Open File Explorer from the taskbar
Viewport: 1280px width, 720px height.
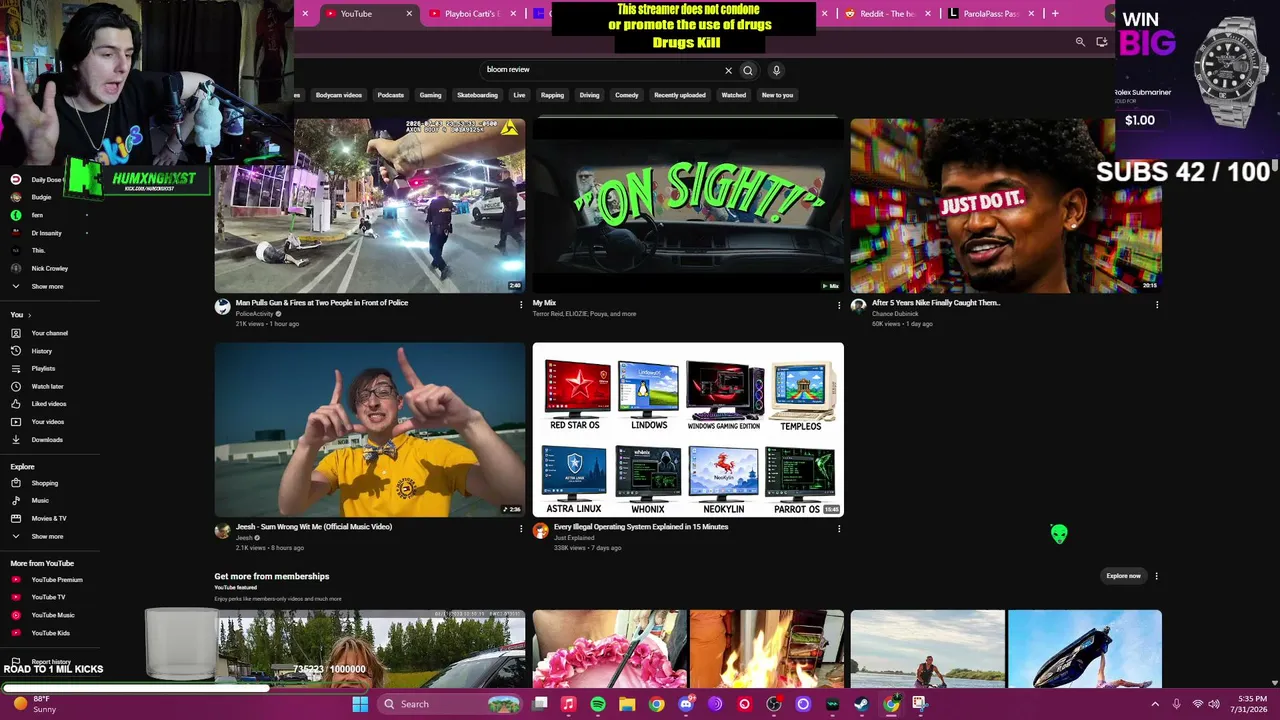(627, 704)
